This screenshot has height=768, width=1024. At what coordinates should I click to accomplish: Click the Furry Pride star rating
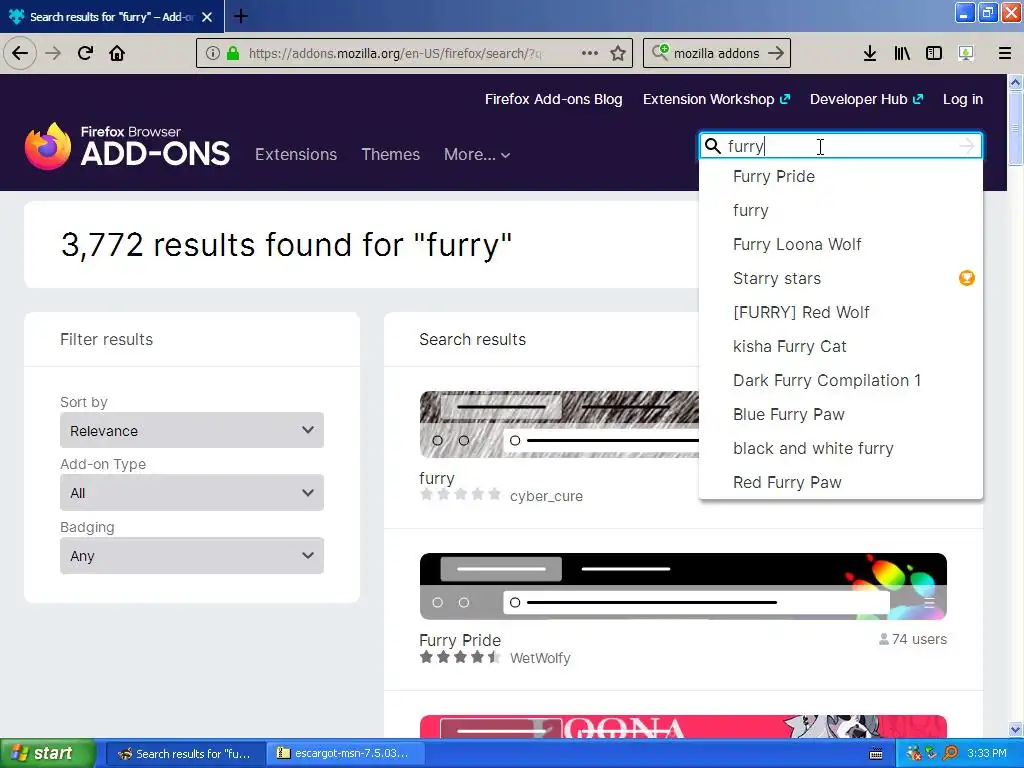click(x=460, y=657)
